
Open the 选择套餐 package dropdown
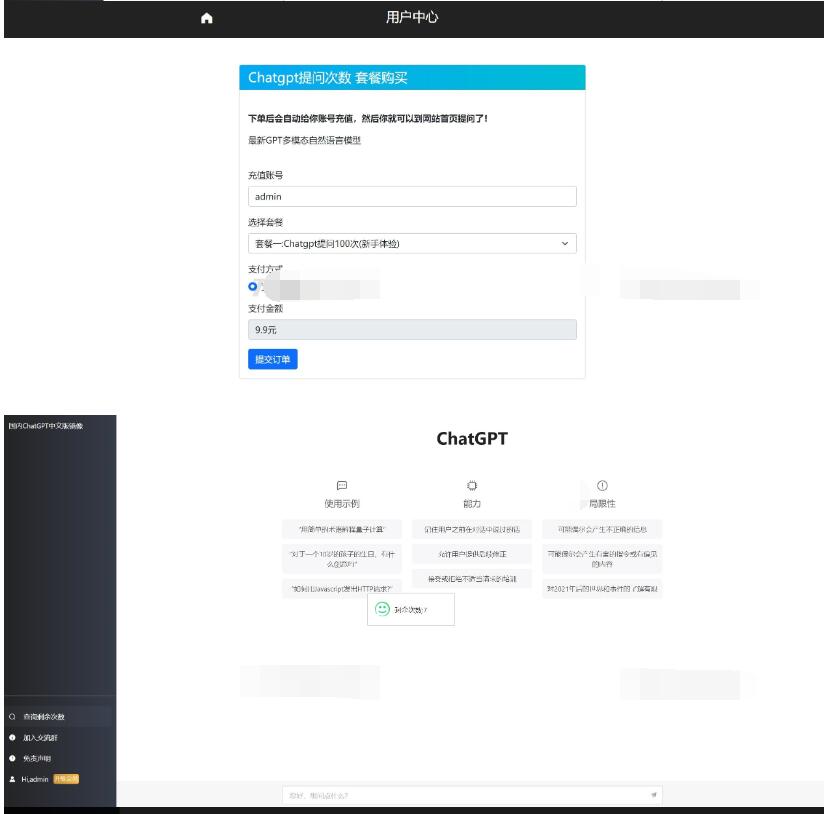(x=412, y=243)
